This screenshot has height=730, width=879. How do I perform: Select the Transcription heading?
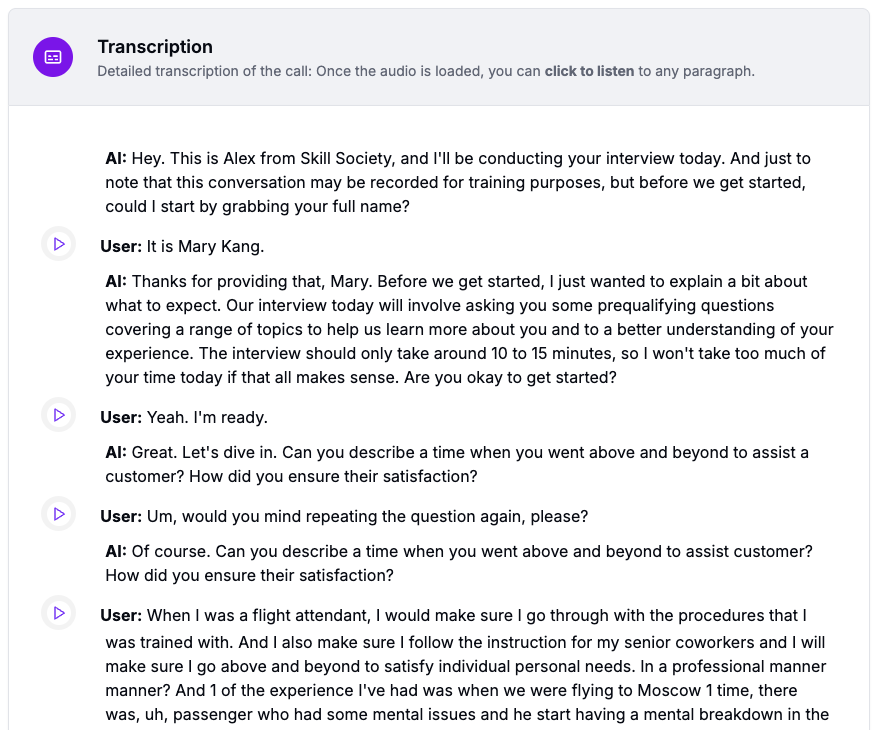[x=155, y=46]
